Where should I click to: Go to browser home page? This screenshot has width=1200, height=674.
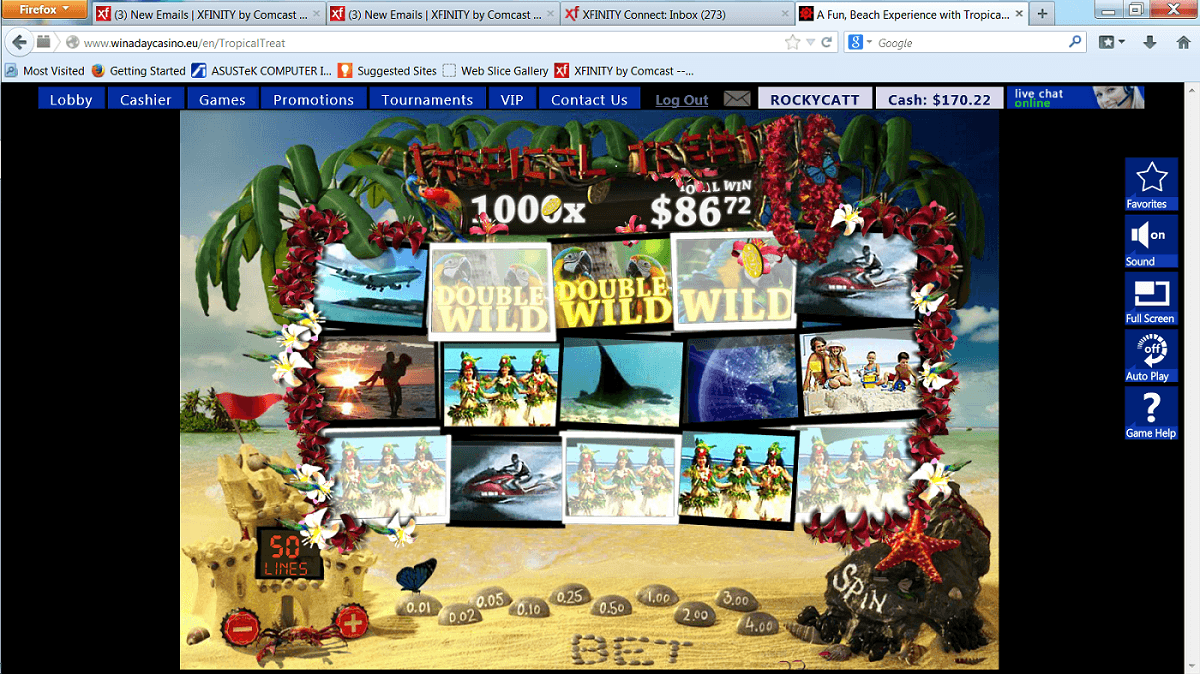[1183, 42]
